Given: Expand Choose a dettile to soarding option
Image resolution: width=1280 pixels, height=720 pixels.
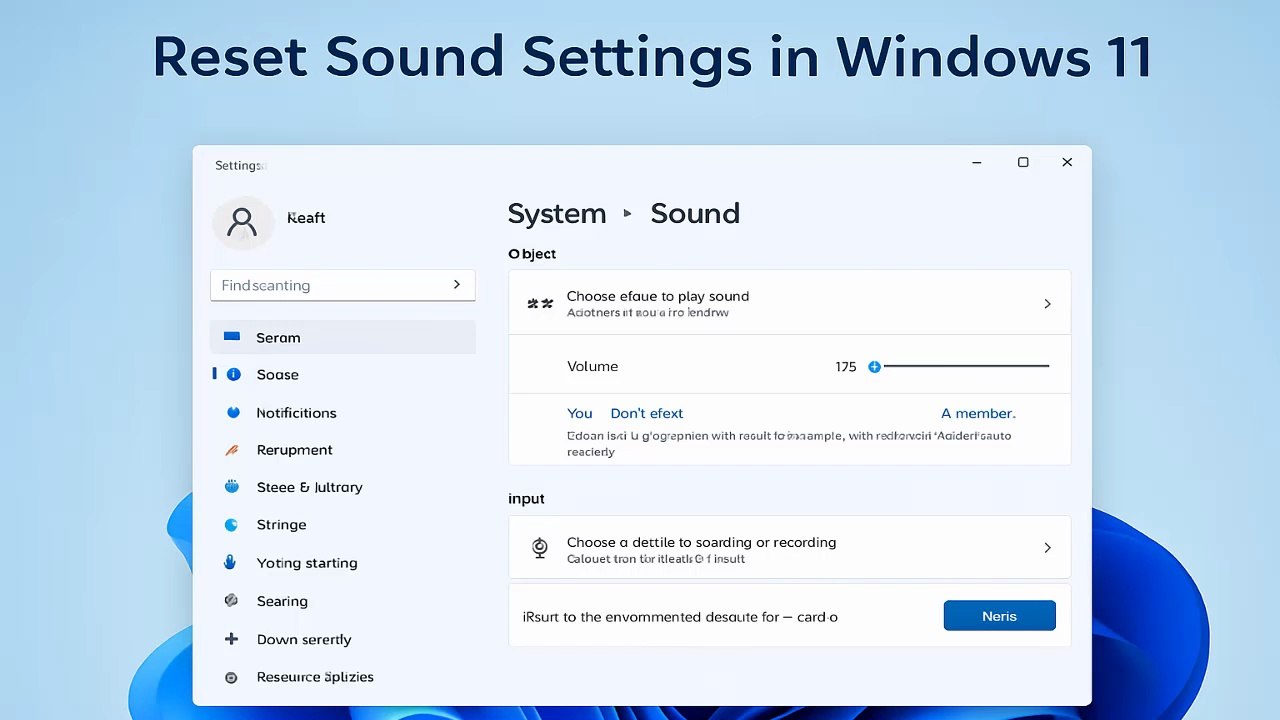Looking at the screenshot, I should [1047, 548].
